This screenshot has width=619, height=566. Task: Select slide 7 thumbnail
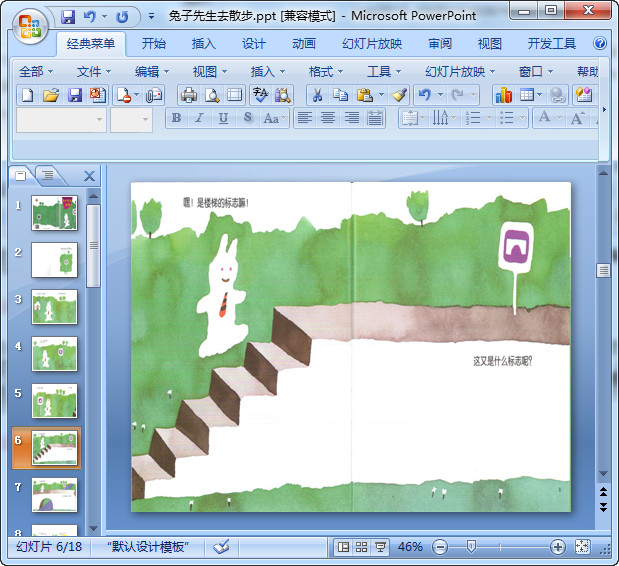click(54, 495)
